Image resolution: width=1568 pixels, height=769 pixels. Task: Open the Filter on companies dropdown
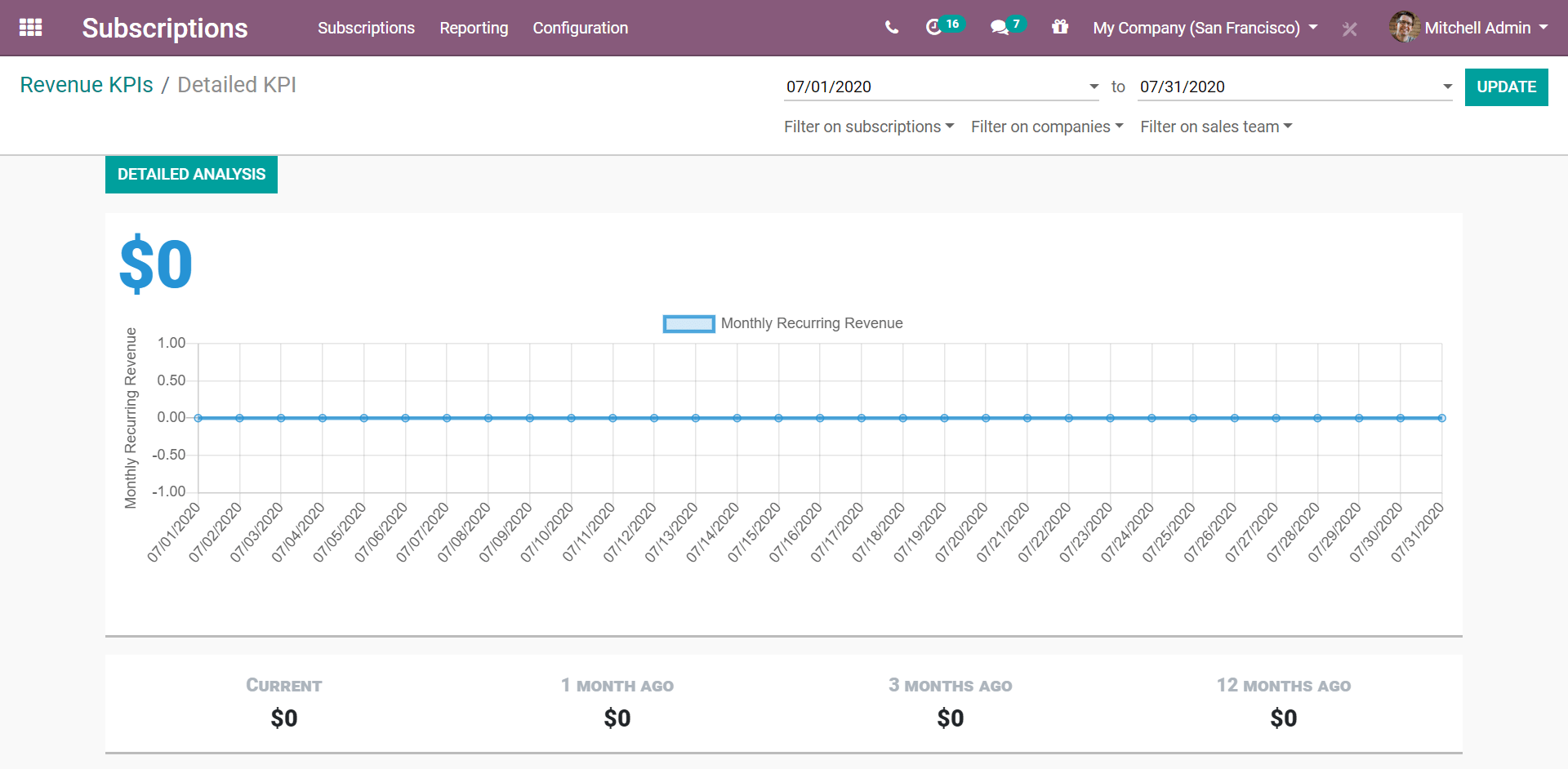point(1046,127)
